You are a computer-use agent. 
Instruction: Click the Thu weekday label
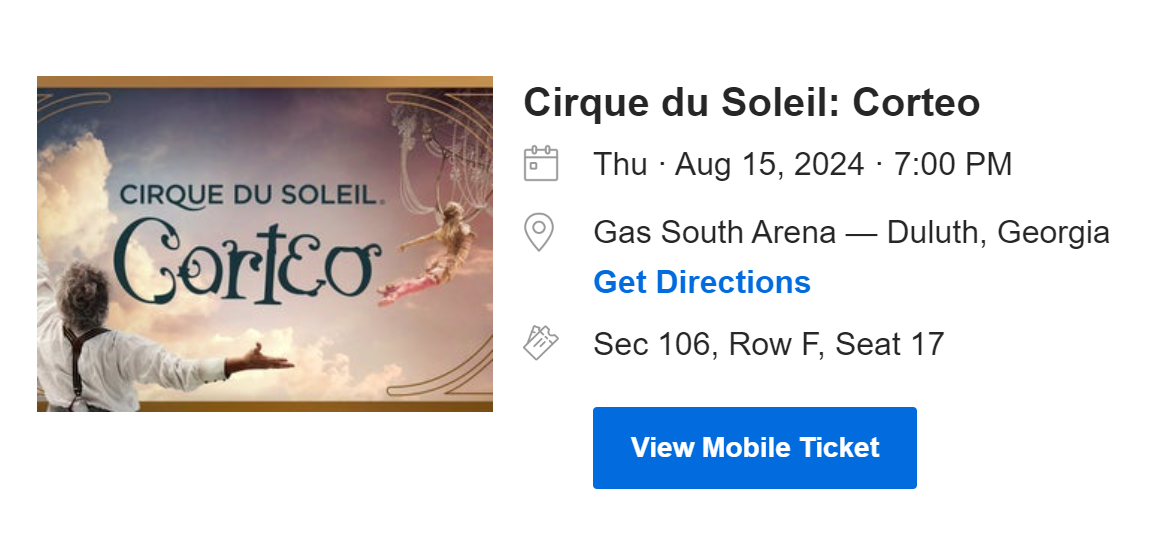point(620,164)
